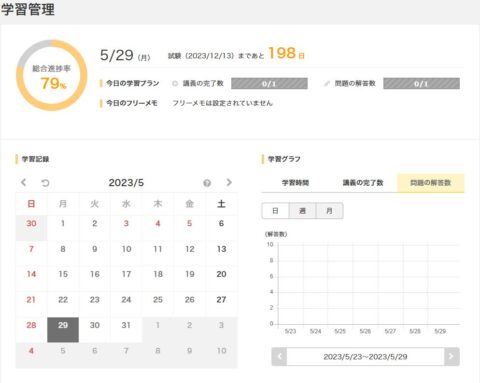
Task: Select next-month day 10 in calendar
Action: tap(221, 355)
